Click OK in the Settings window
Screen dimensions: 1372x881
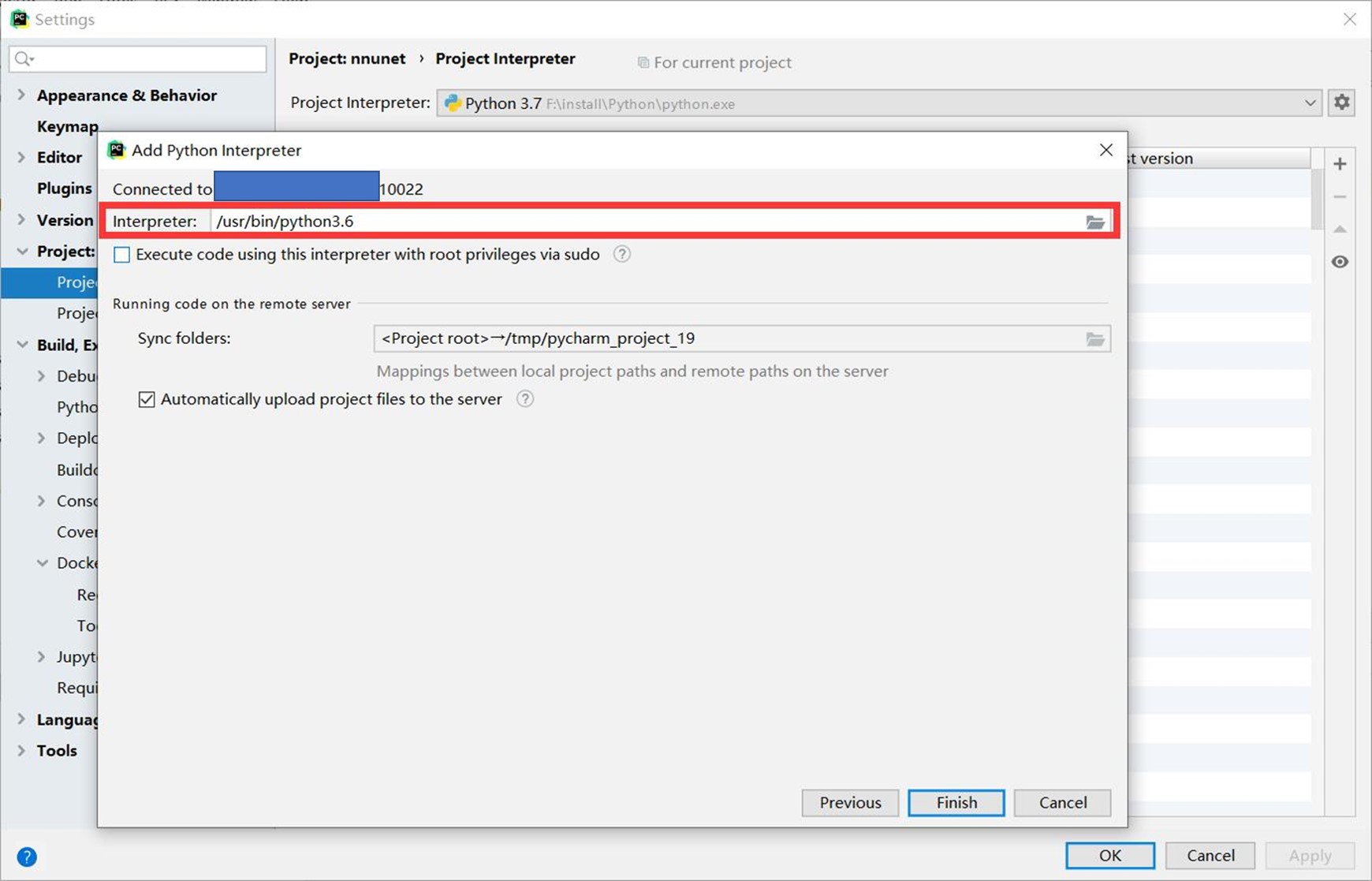[1110, 856]
